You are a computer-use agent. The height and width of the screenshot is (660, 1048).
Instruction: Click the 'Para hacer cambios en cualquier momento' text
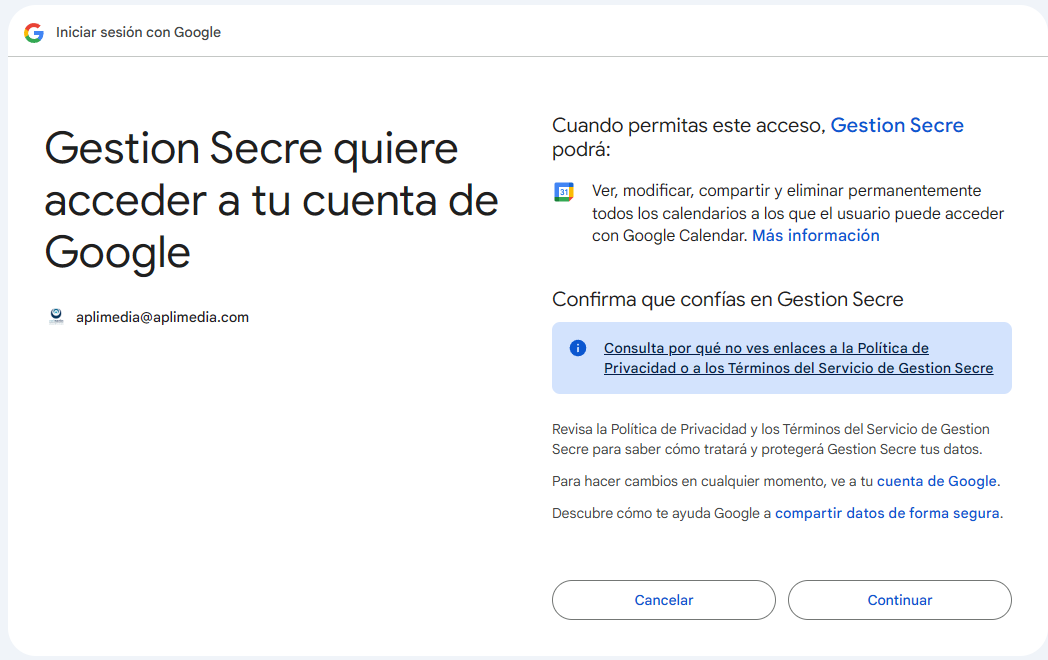coord(713,481)
